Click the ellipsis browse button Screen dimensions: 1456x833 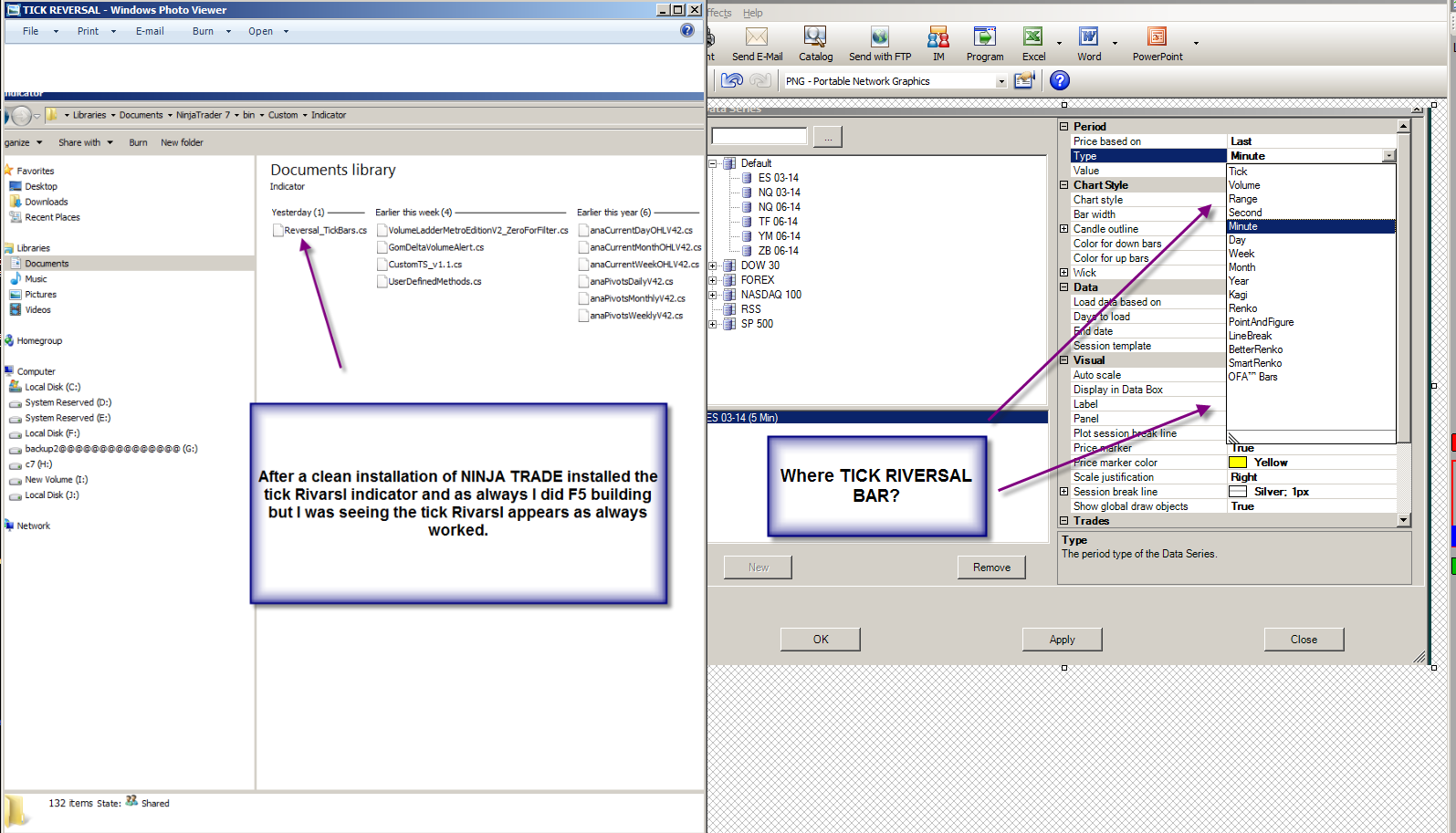tap(827, 137)
